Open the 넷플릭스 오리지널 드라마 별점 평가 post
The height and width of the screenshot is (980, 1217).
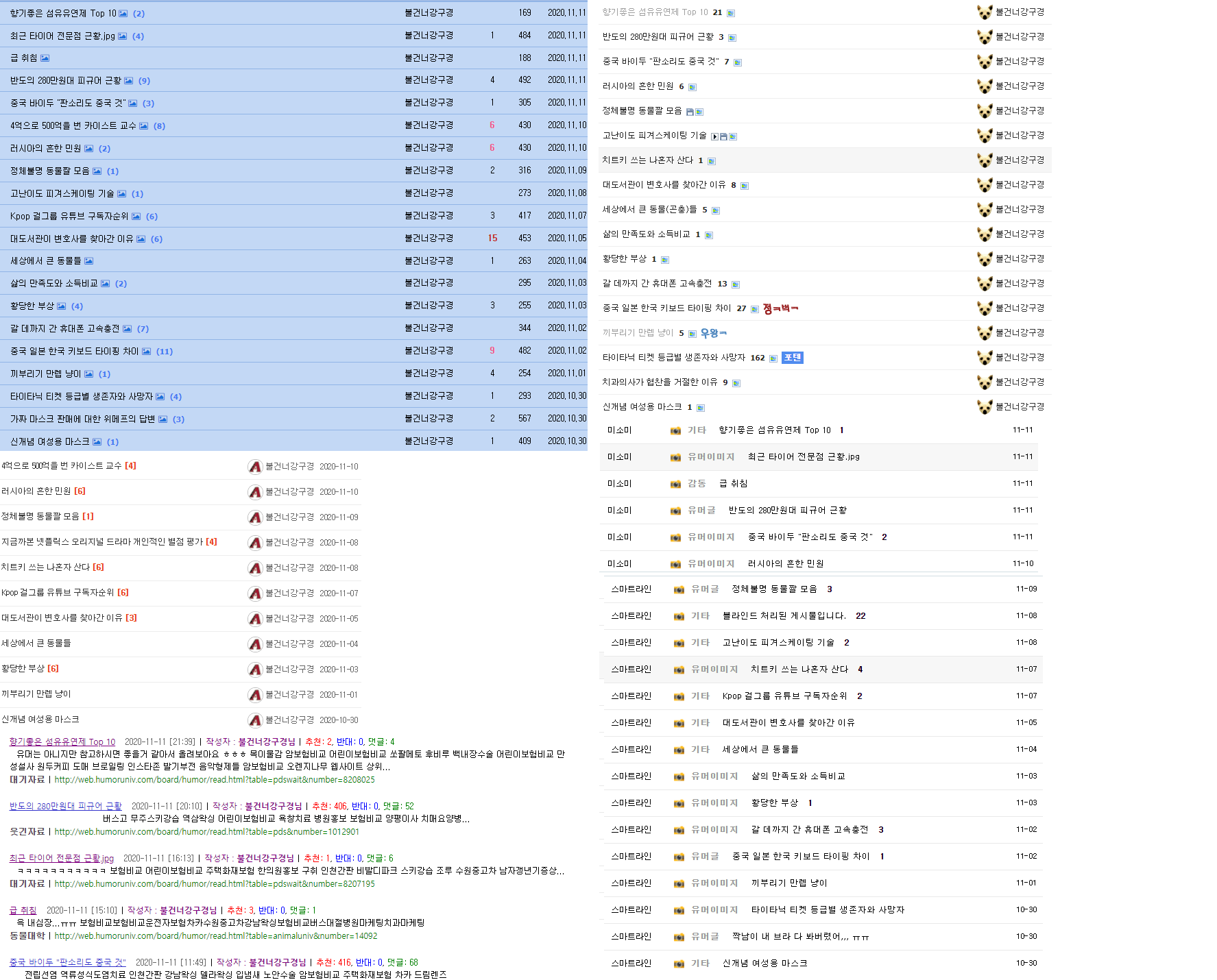click(x=102, y=542)
